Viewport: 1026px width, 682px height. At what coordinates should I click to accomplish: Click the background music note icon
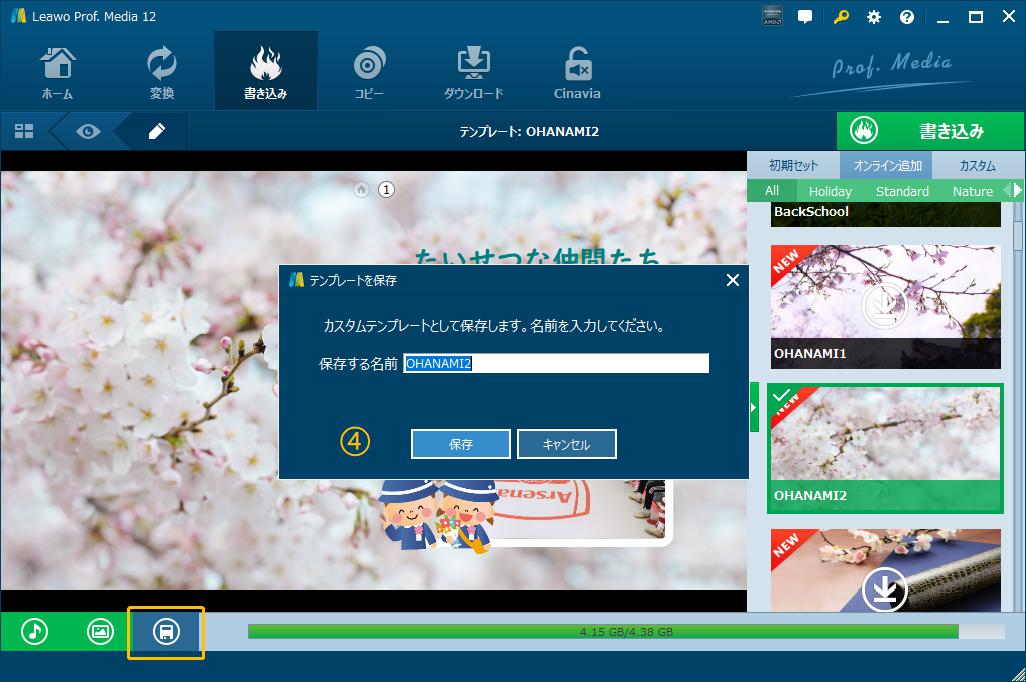coord(35,632)
